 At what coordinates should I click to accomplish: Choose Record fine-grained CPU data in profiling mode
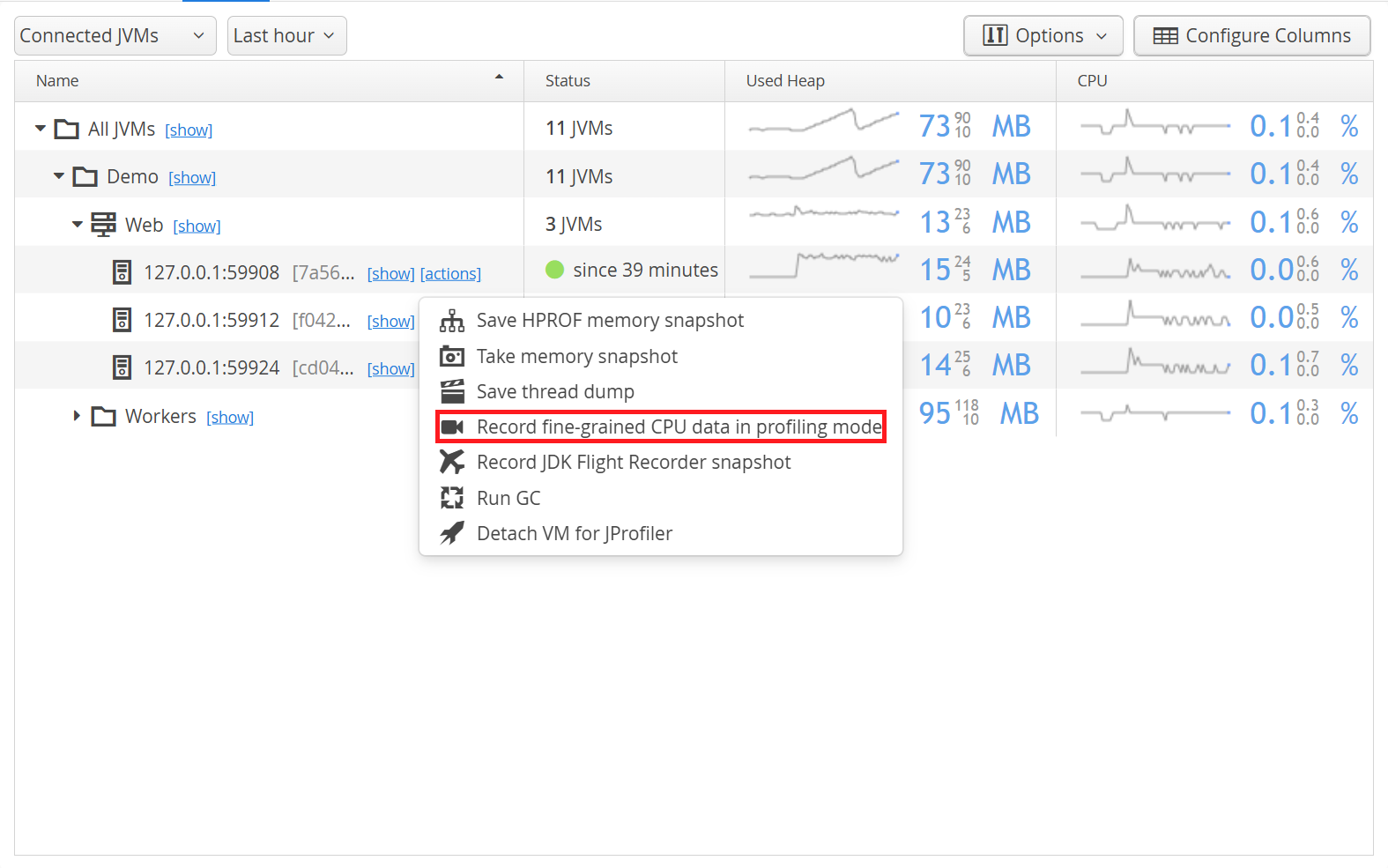[661, 427]
